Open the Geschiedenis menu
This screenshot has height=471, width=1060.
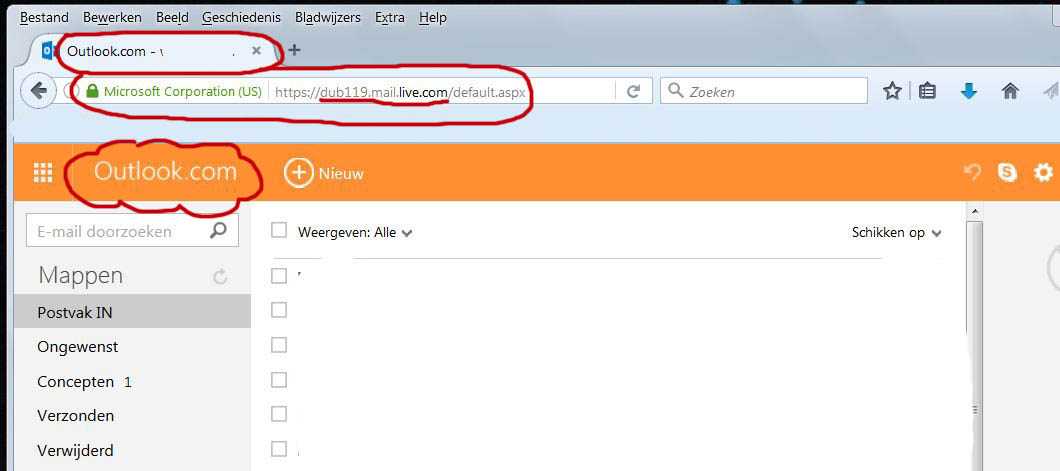click(242, 18)
